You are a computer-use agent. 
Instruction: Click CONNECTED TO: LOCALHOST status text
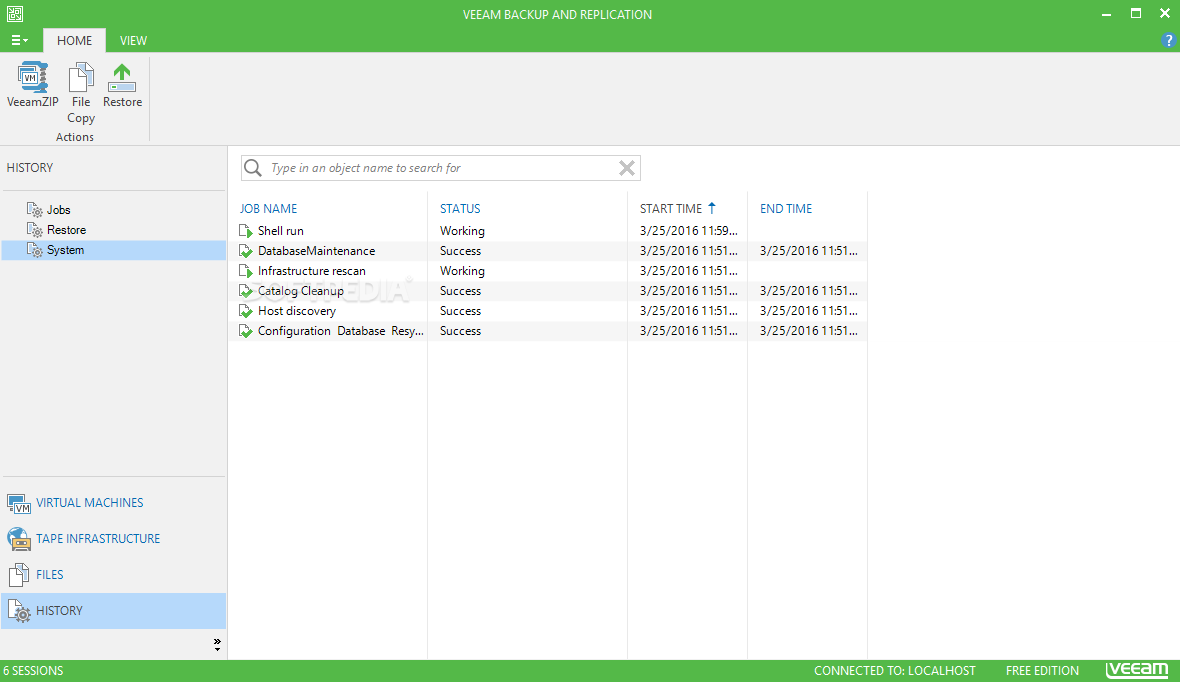tap(895, 671)
